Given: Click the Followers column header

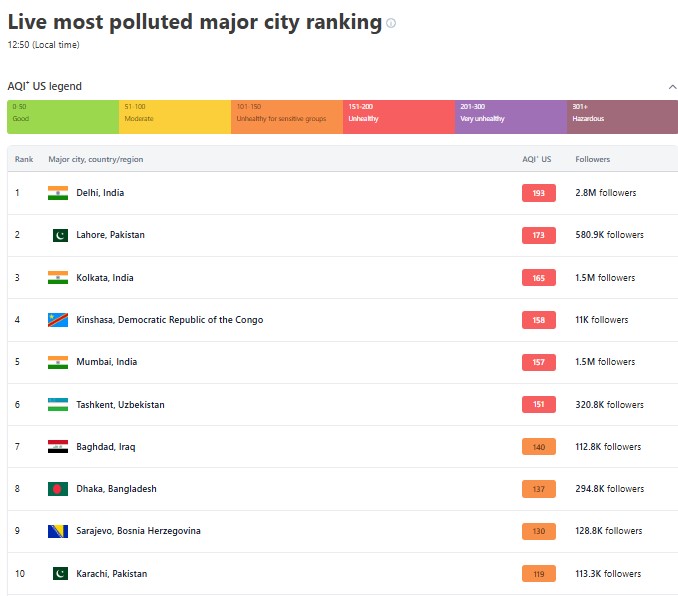Looking at the screenshot, I should (x=592, y=159).
